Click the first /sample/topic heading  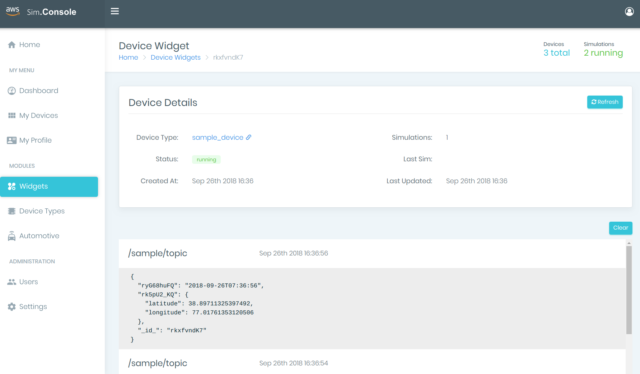(x=158, y=253)
